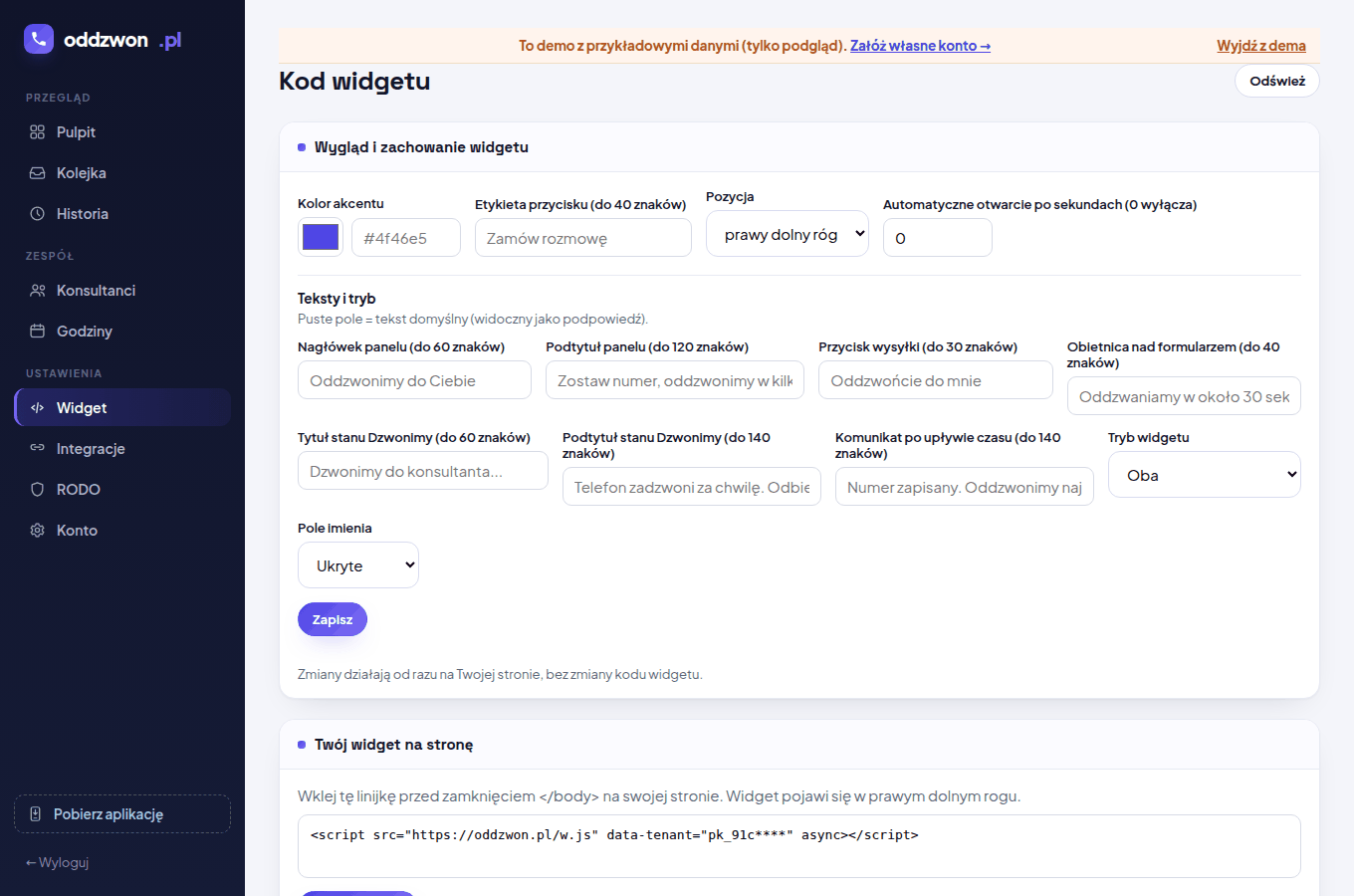This screenshot has height=896, width=1354.
Task: Click the automatic open seconds field
Action: tap(938, 238)
